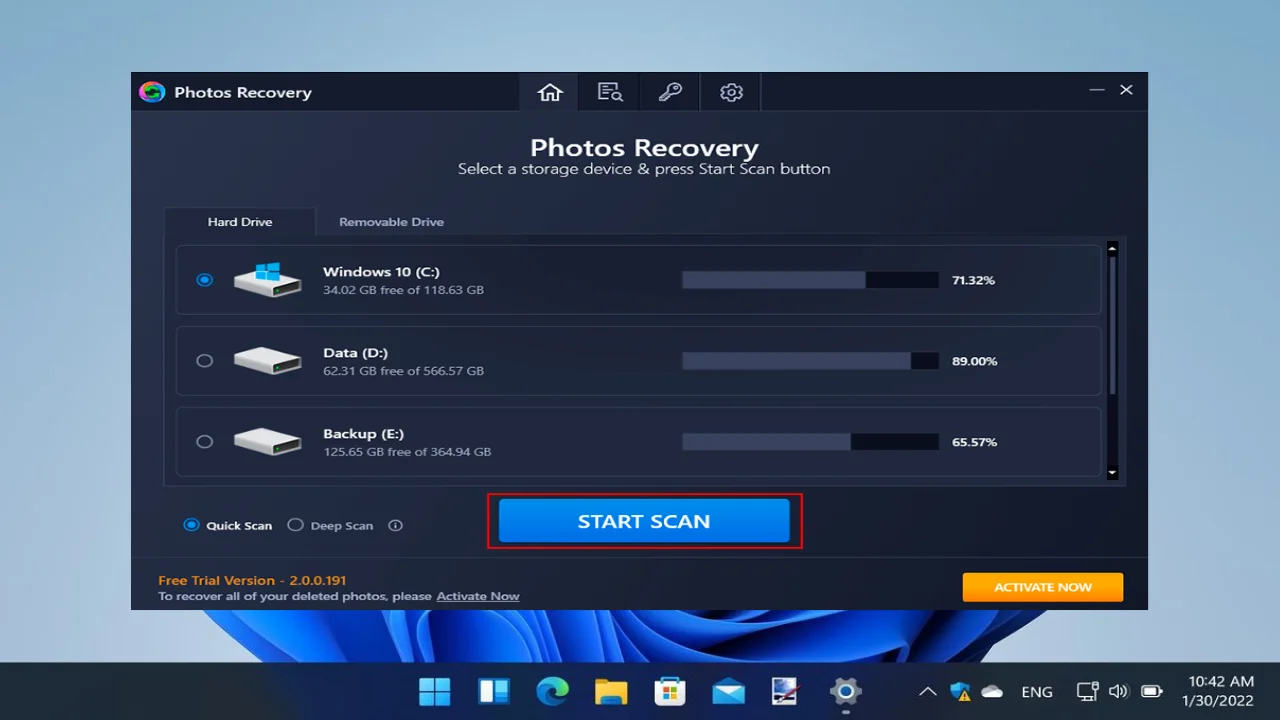Click the Windows 10 (C:) drive icon
This screenshot has width=1280, height=720.
point(268,280)
